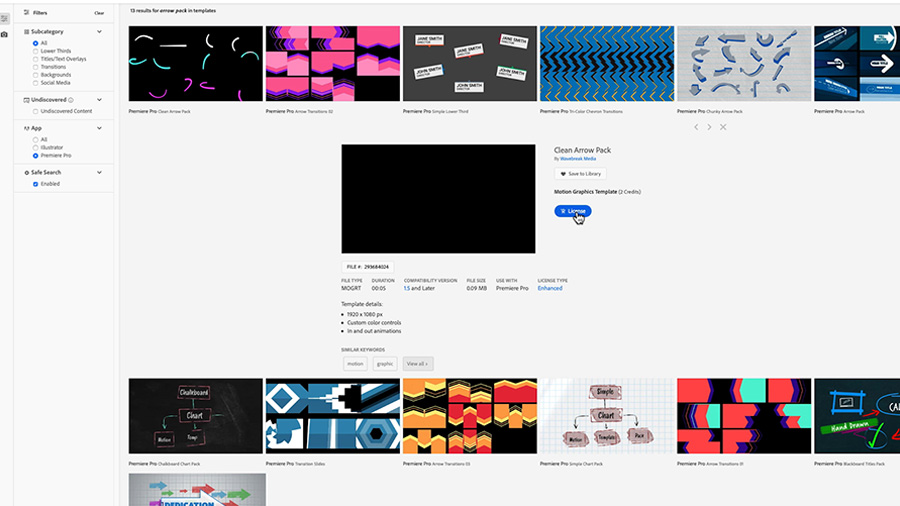This screenshot has height=506, width=900.
Task: Click the motion keyword tag
Action: coord(355,364)
